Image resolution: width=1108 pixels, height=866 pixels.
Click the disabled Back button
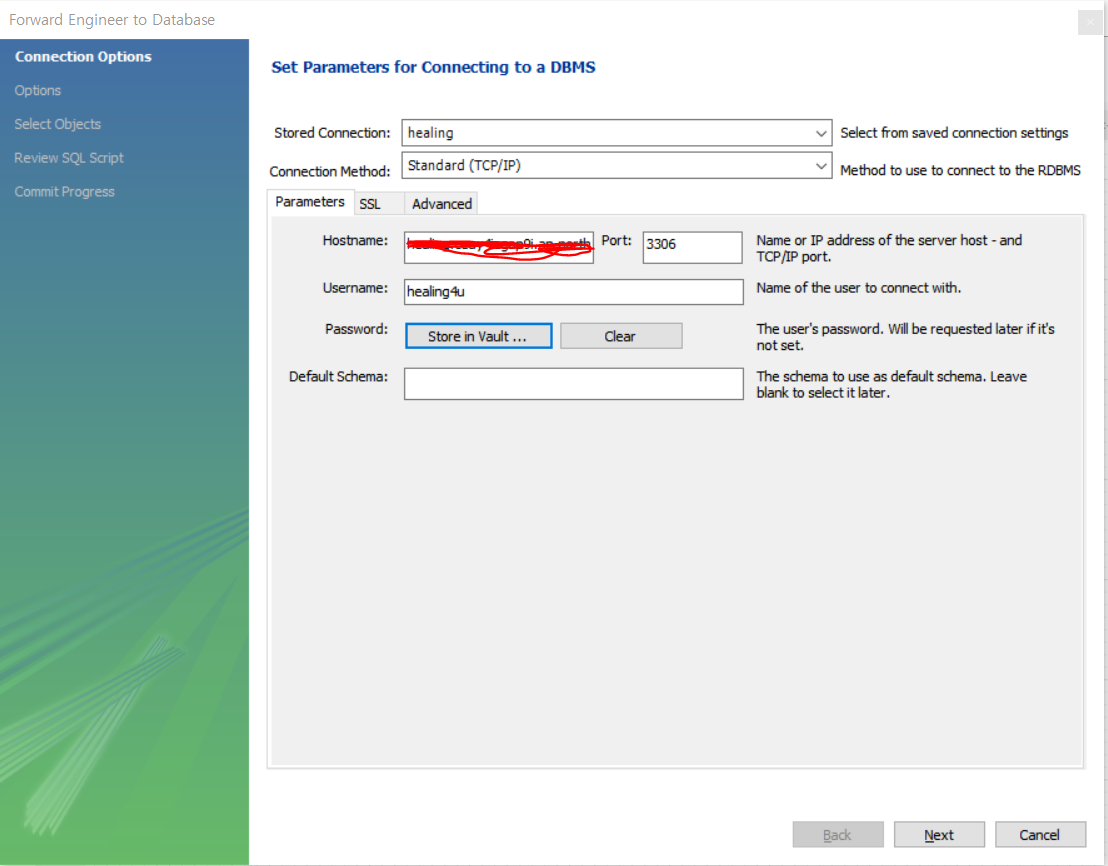click(x=838, y=835)
